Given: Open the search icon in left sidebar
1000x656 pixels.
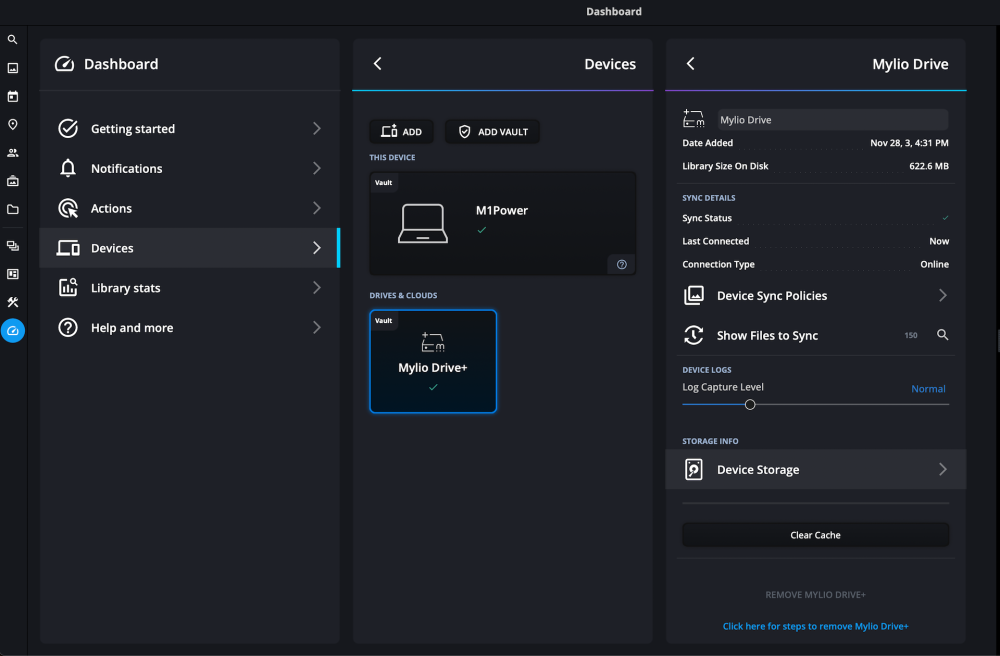Looking at the screenshot, I should pyautogui.click(x=12, y=40).
